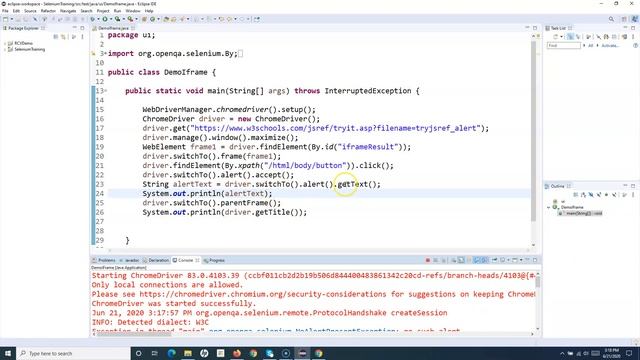Toggle Sort in the Outline toolbar

583,195
